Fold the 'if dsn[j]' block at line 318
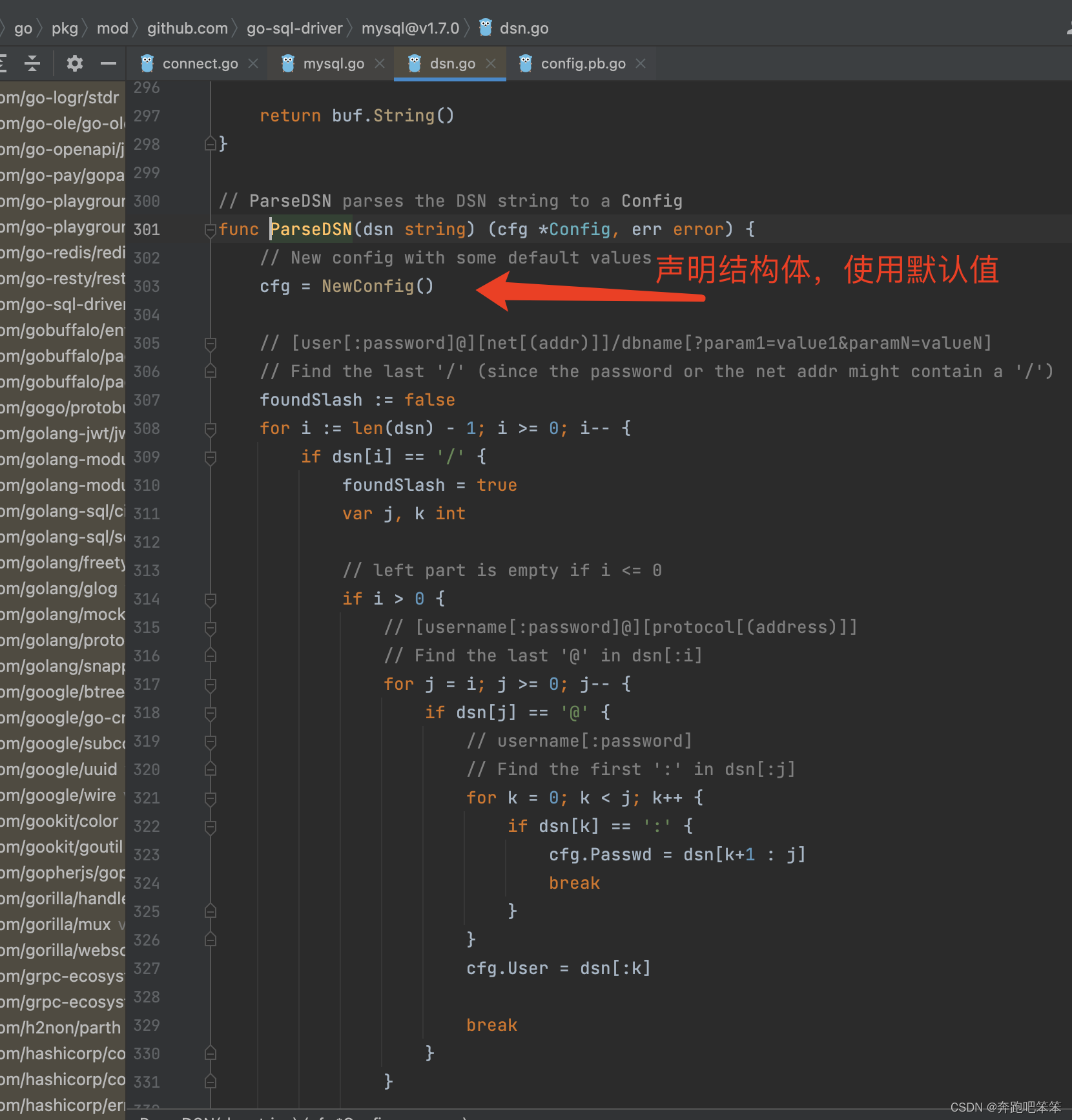Screen dimensions: 1072x1120 tap(211, 713)
